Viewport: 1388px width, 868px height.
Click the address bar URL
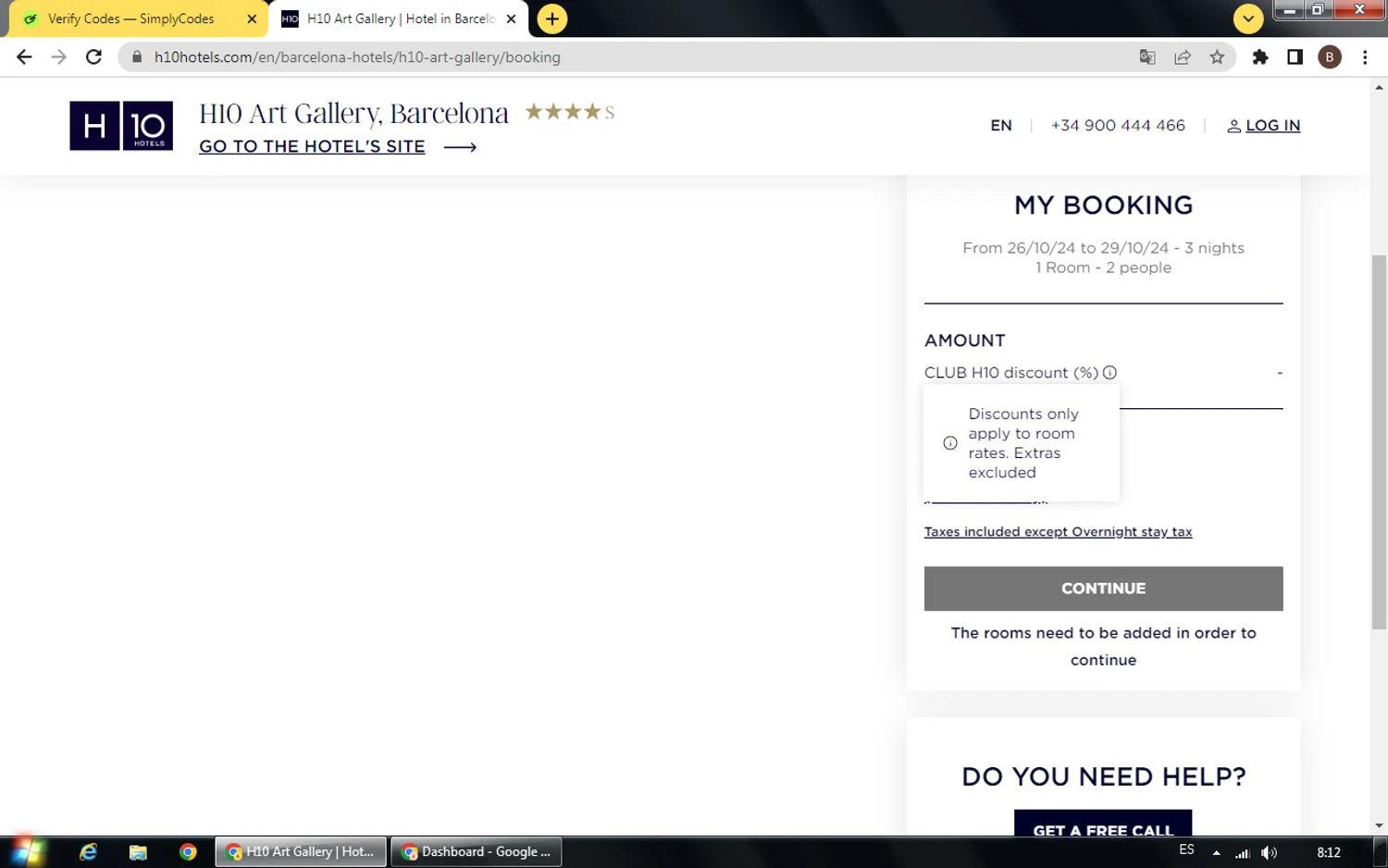pos(357,57)
